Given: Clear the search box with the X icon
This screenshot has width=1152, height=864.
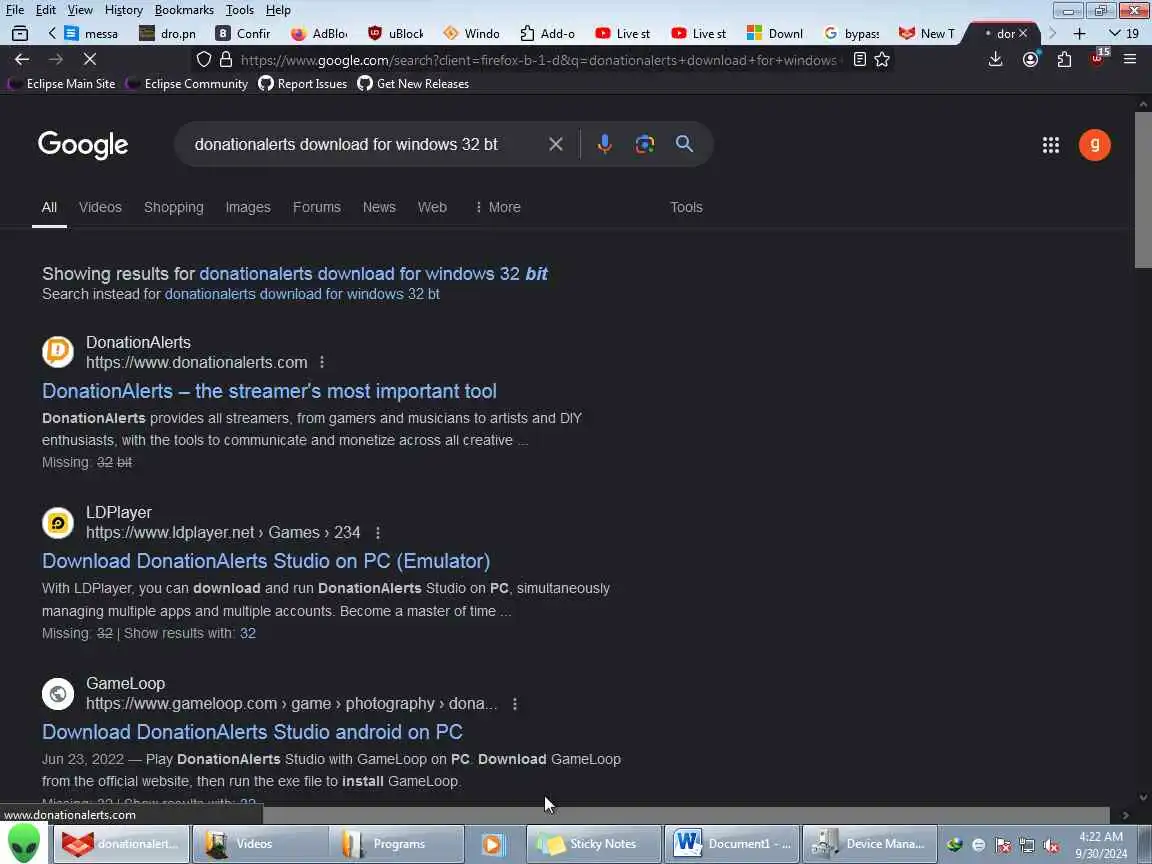Looking at the screenshot, I should point(555,144).
